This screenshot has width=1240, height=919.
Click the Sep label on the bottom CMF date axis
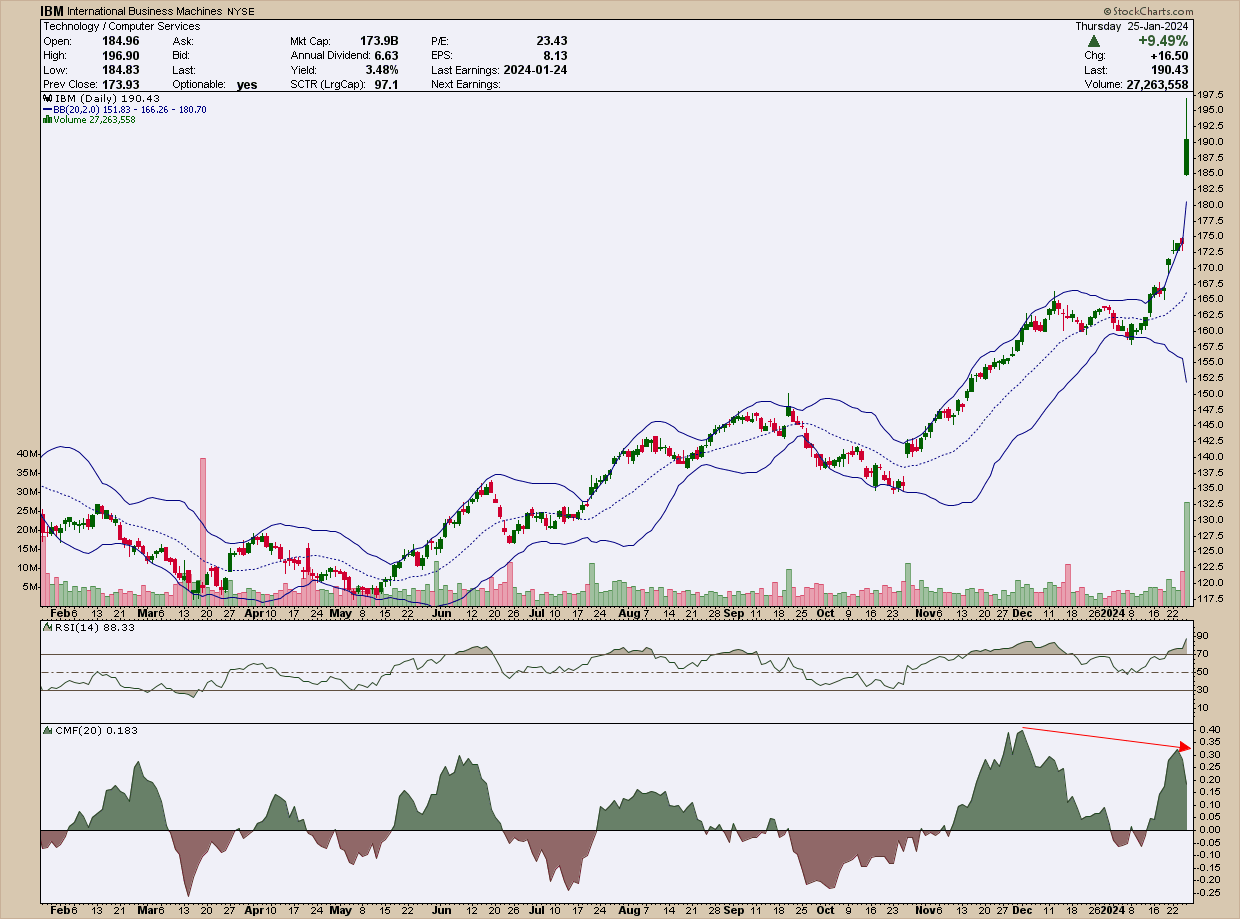734,910
